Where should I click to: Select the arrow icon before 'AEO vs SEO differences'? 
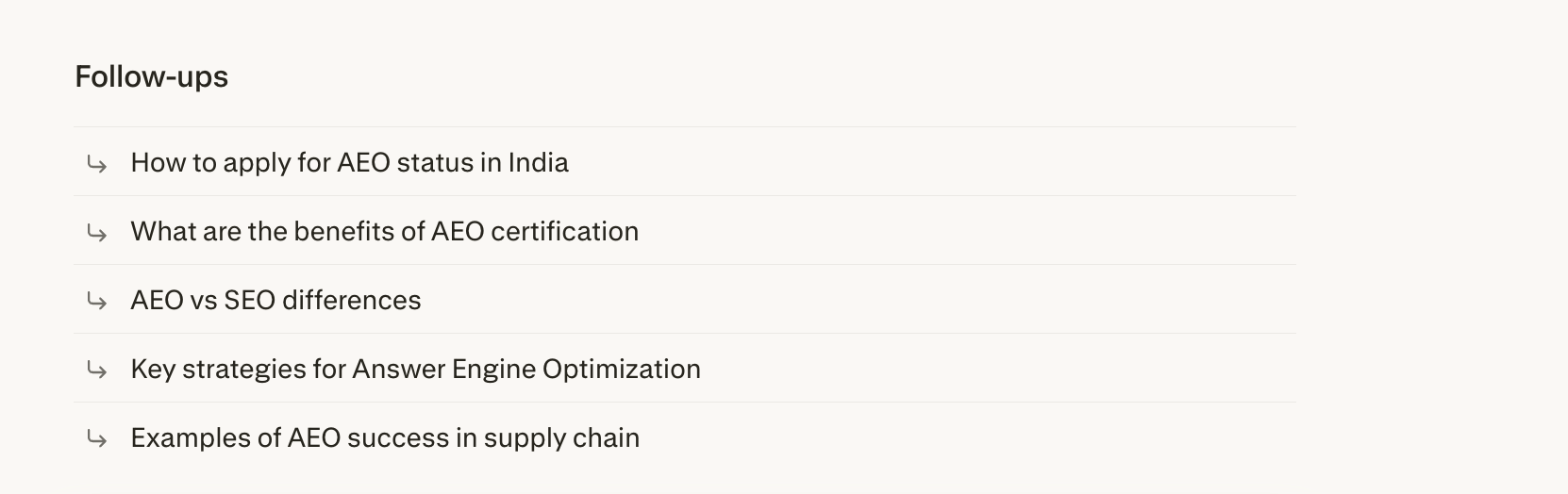pos(96,302)
